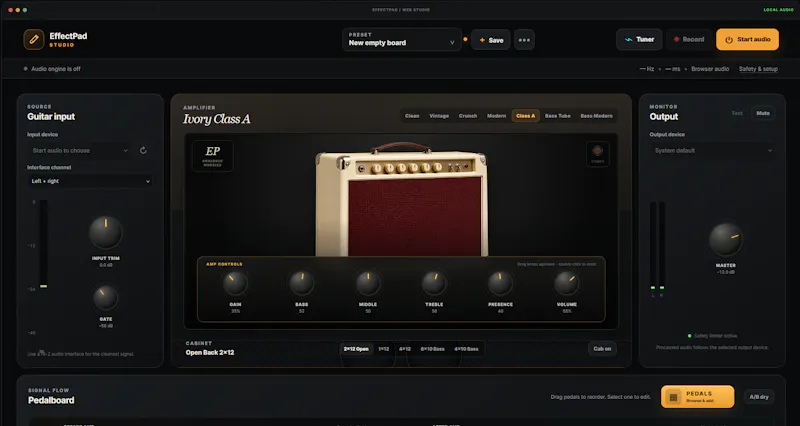Click the input level meter

43,244
